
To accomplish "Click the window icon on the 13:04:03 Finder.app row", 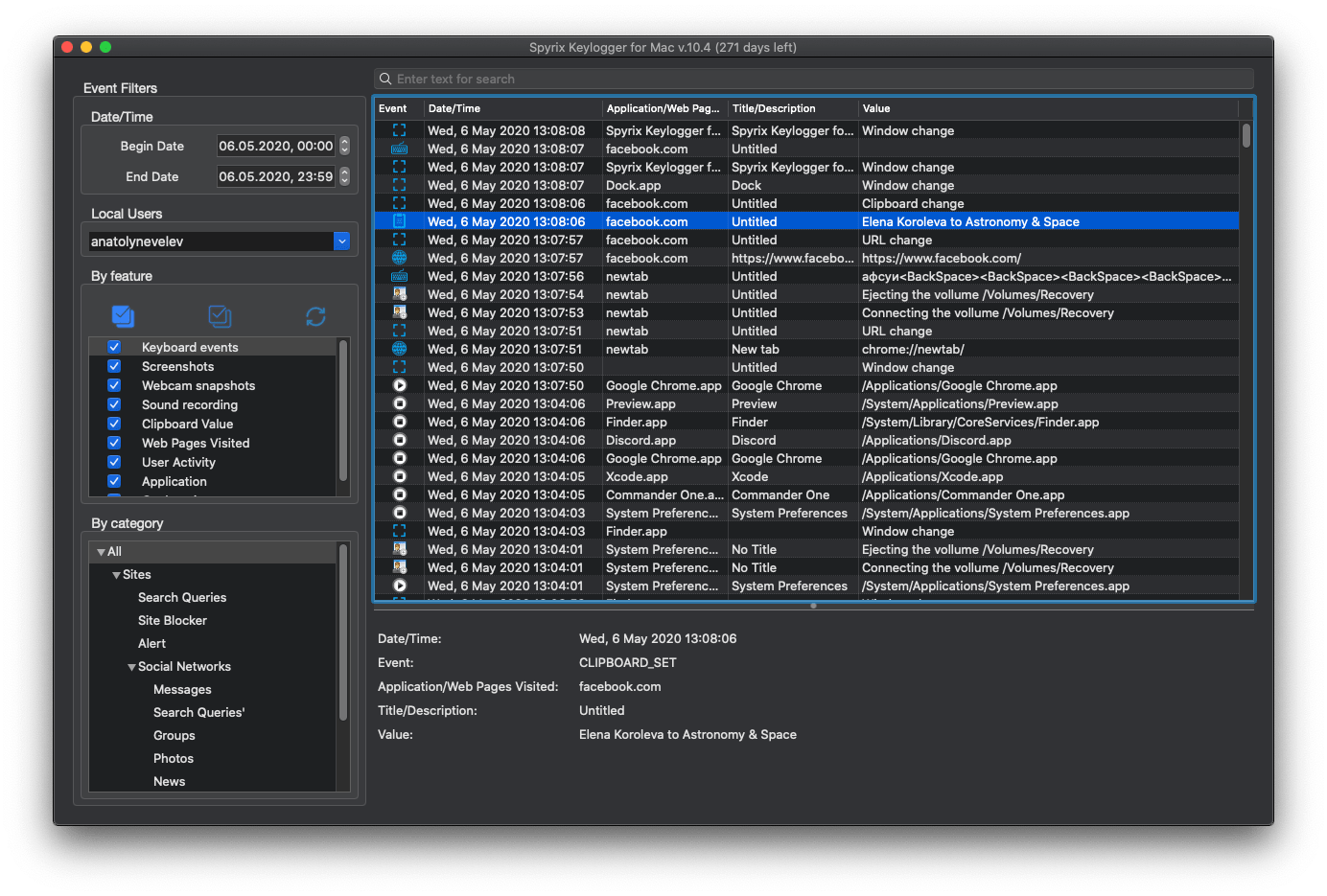I will pos(400,531).
